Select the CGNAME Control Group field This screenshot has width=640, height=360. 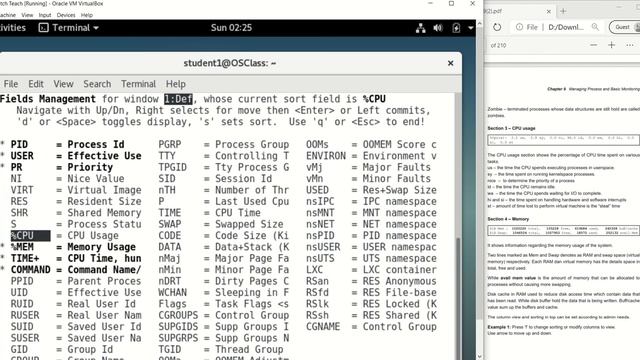[371, 327]
